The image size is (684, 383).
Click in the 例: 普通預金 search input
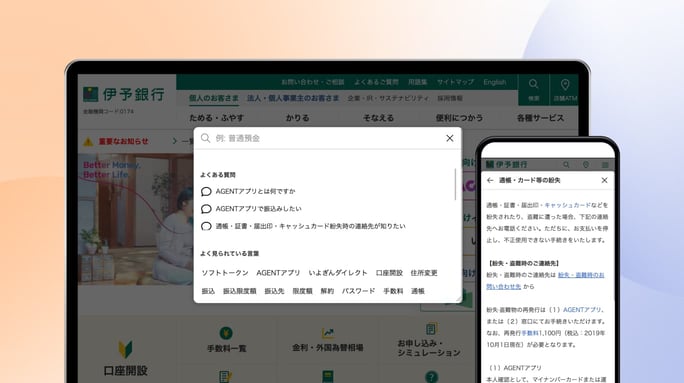click(327, 138)
